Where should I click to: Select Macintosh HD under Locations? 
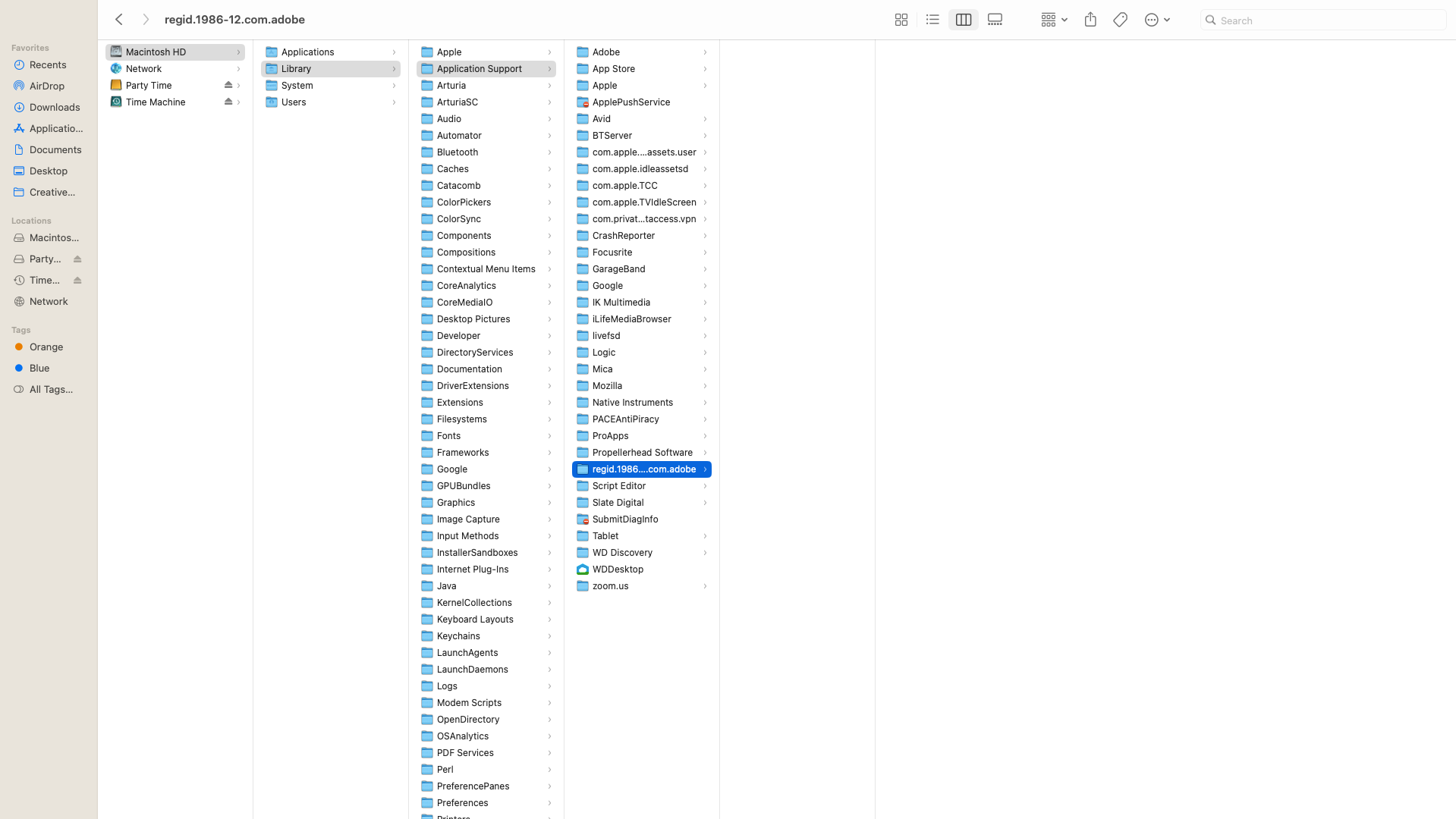[49, 238]
